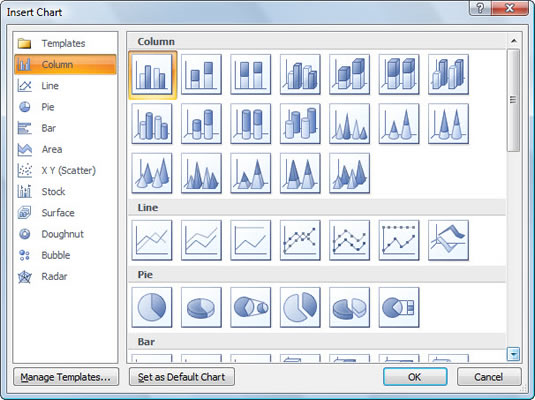Choose the Stacked Column chart icon
Viewport: 535px width, 400px height.
(x=201, y=74)
